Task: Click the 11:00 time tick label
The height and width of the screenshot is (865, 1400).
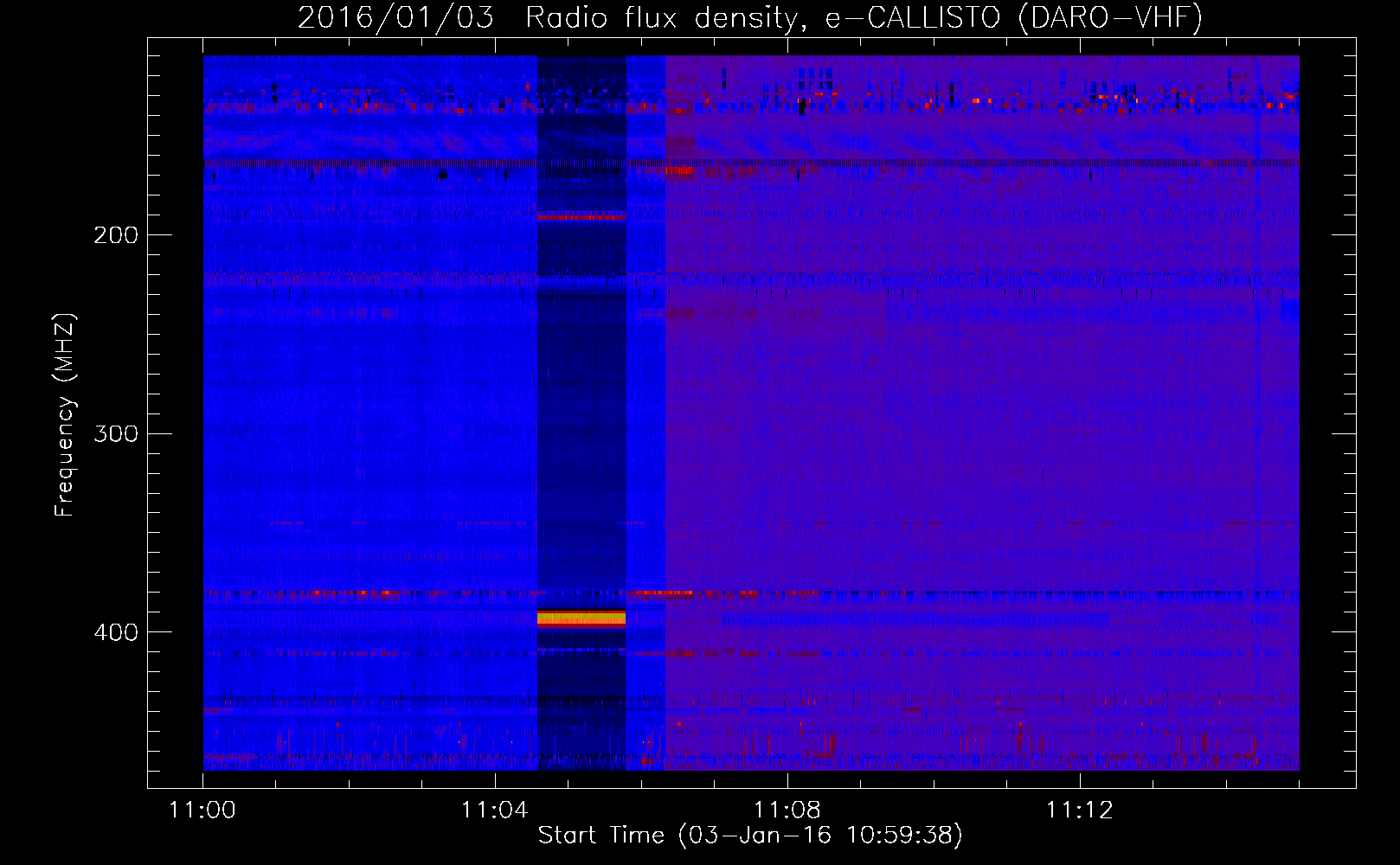Action: pyautogui.click(x=202, y=811)
